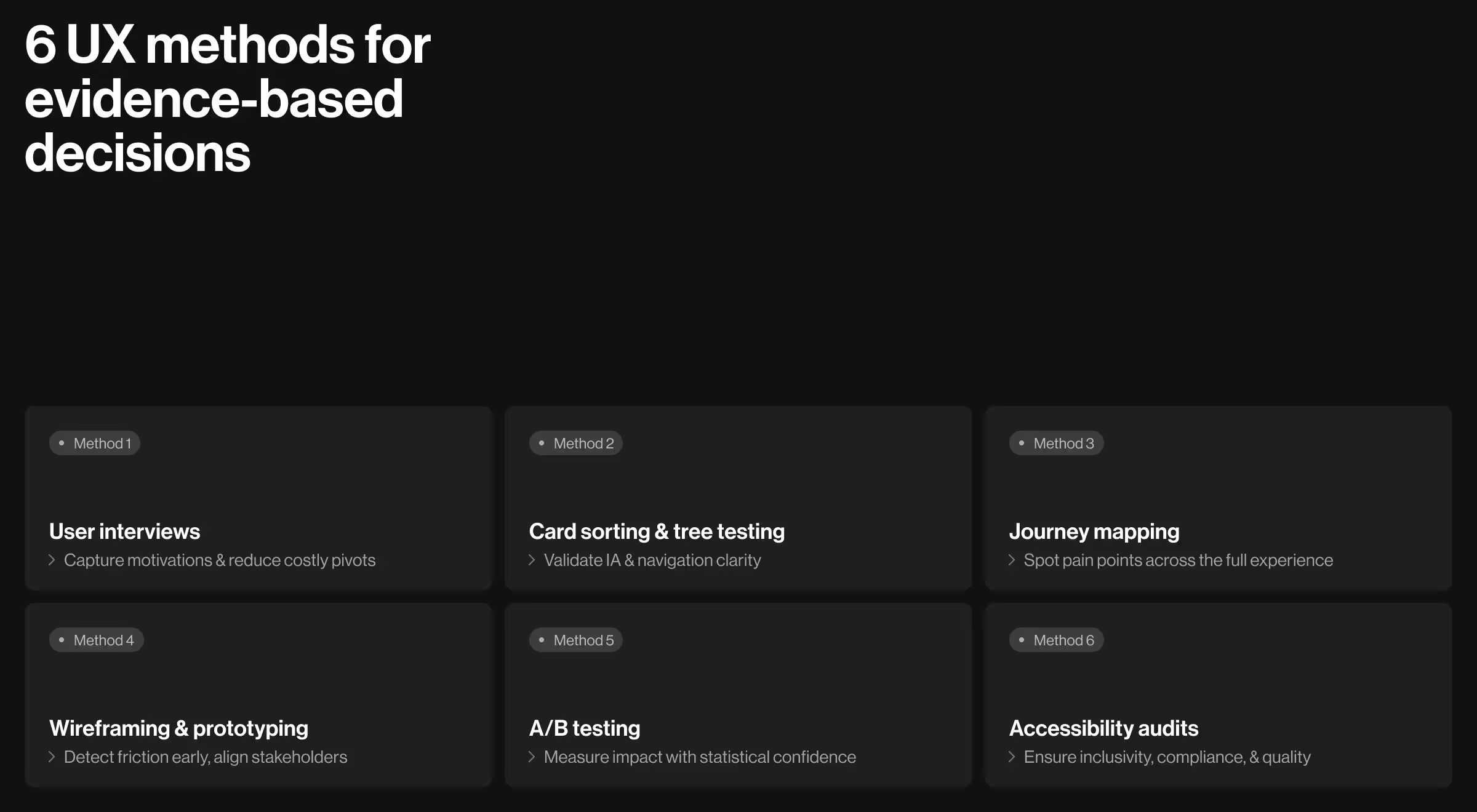This screenshot has width=1477, height=812.
Task: Click the chevron before "Ensure inclusivity, compliance, & quality"
Action: coord(1012,757)
